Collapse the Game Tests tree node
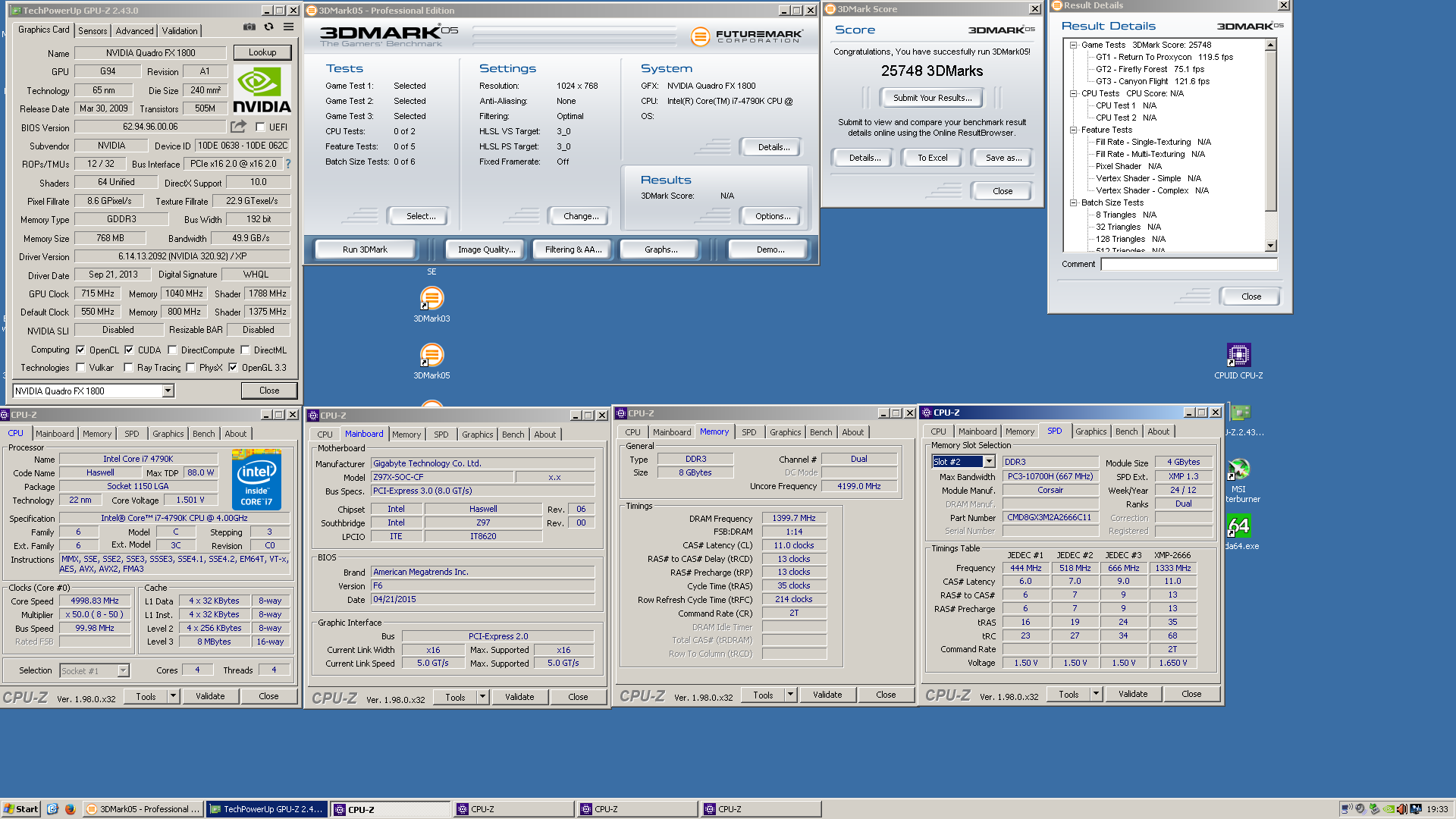The image size is (1456, 819). (1073, 45)
